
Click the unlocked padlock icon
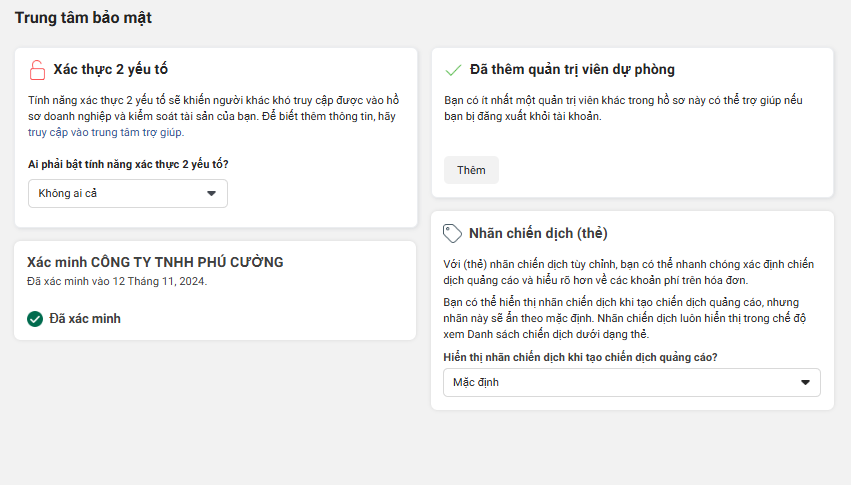[x=37, y=70]
